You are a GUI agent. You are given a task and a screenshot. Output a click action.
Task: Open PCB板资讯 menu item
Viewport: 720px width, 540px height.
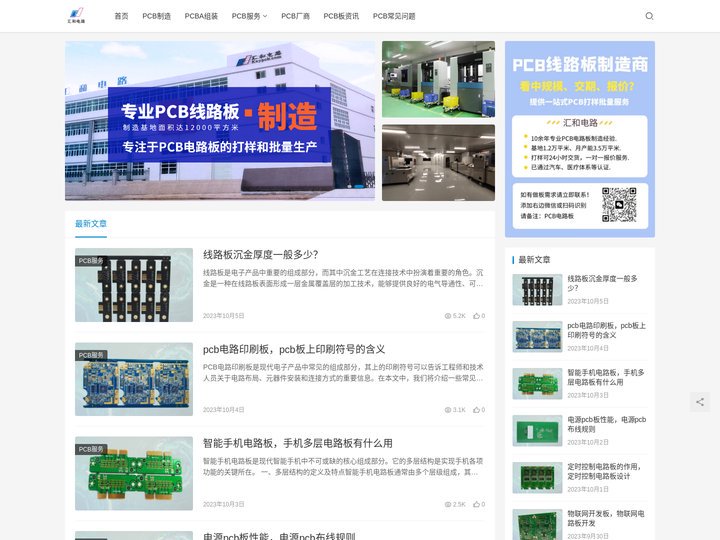click(x=341, y=16)
